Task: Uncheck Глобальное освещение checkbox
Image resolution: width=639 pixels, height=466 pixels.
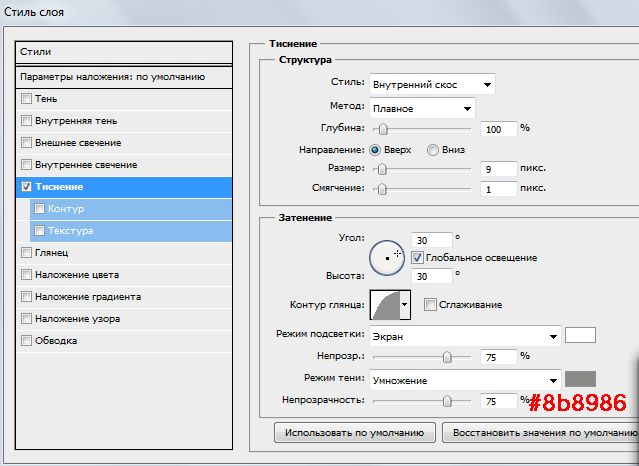Action: [417, 258]
